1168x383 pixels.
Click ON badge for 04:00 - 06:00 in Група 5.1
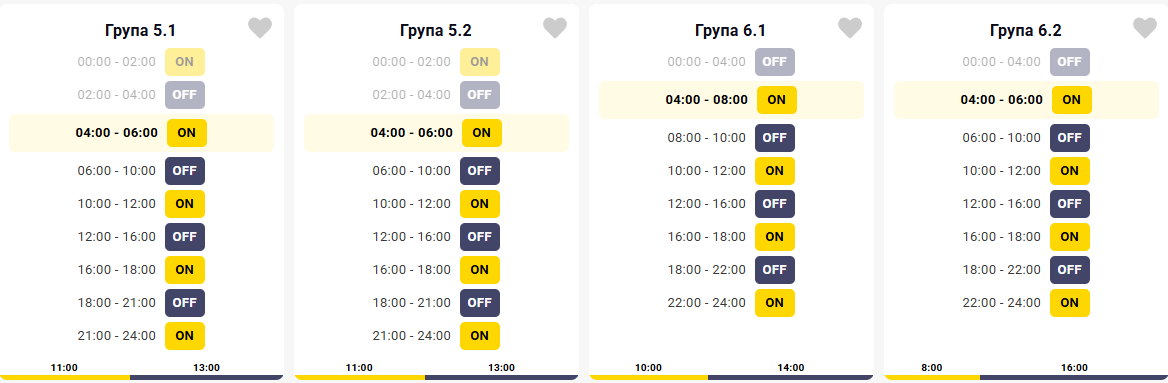186,133
